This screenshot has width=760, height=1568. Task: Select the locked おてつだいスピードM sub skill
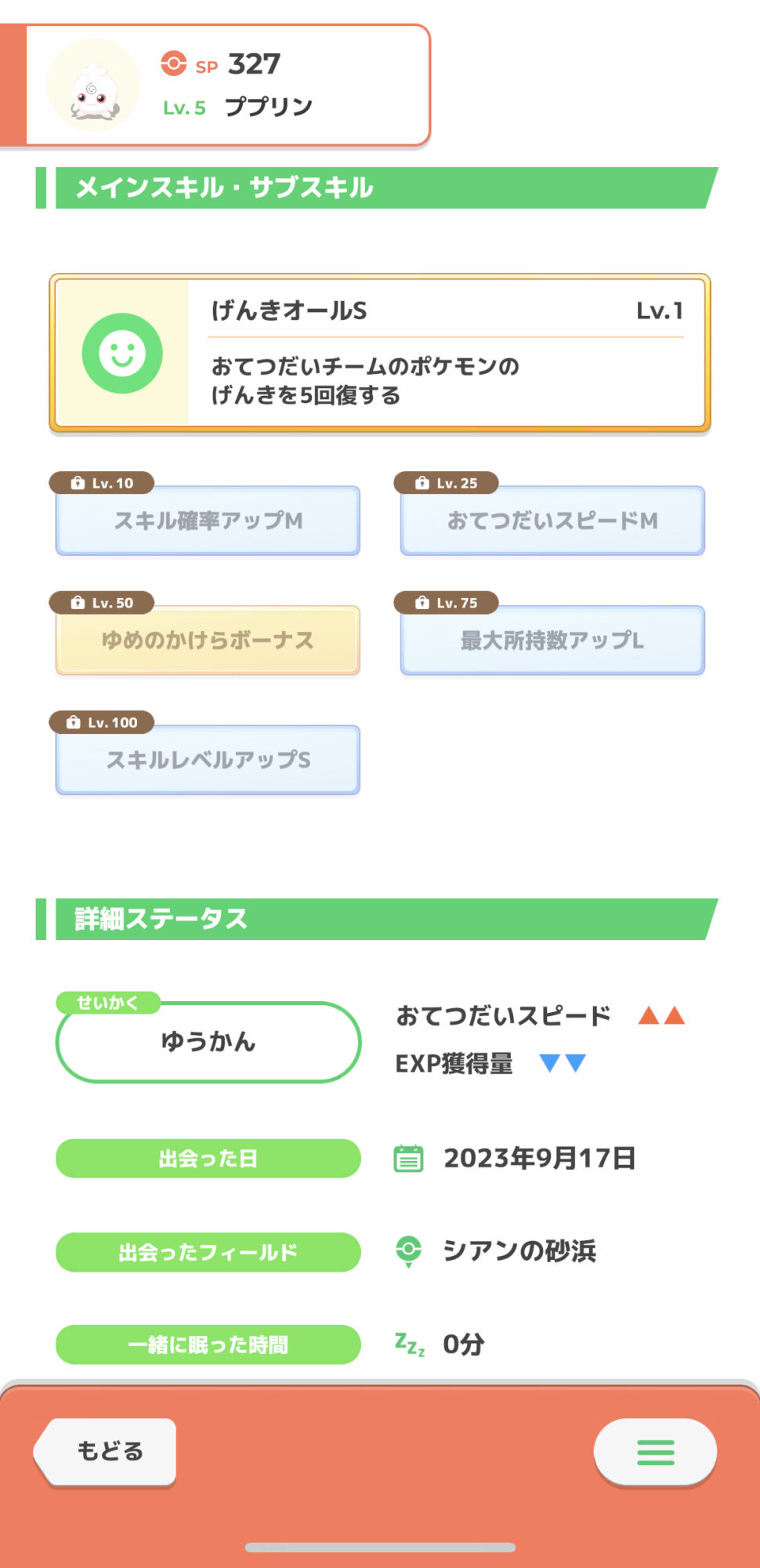coord(552,521)
